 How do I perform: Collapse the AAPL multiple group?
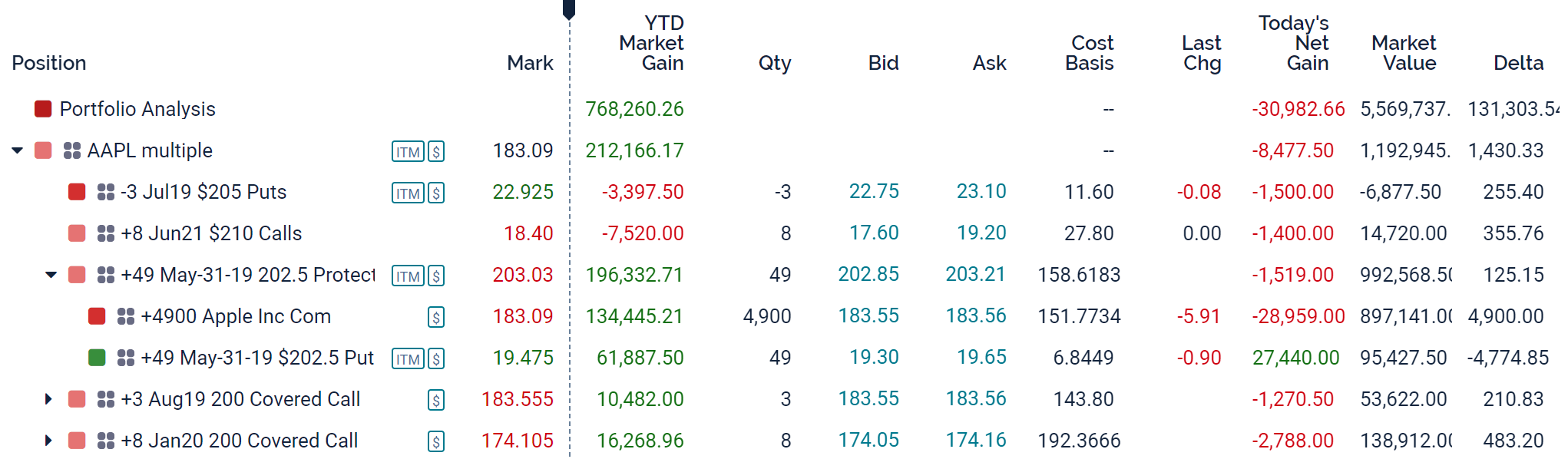click(x=18, y=150)
